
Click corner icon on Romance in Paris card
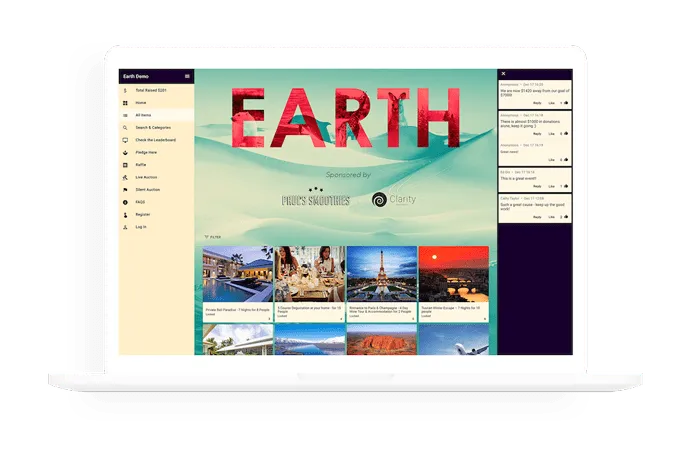[x=413, y=319]
